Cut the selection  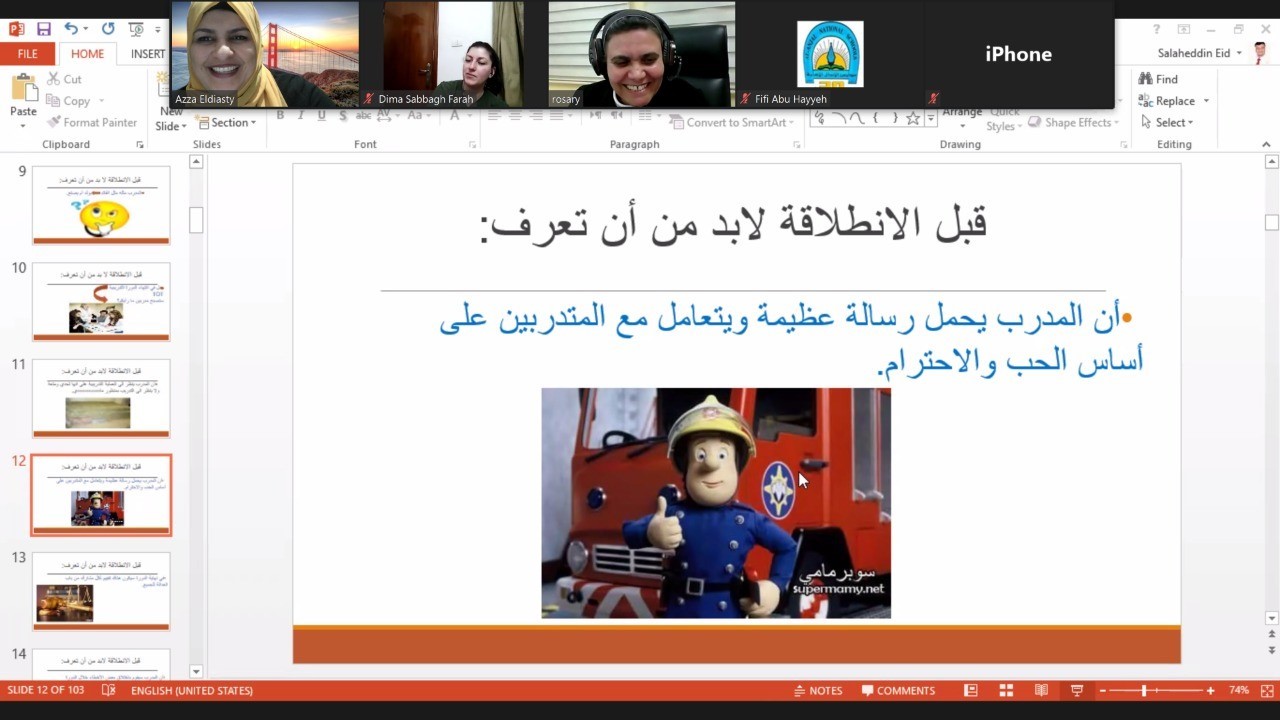(64, 79)
